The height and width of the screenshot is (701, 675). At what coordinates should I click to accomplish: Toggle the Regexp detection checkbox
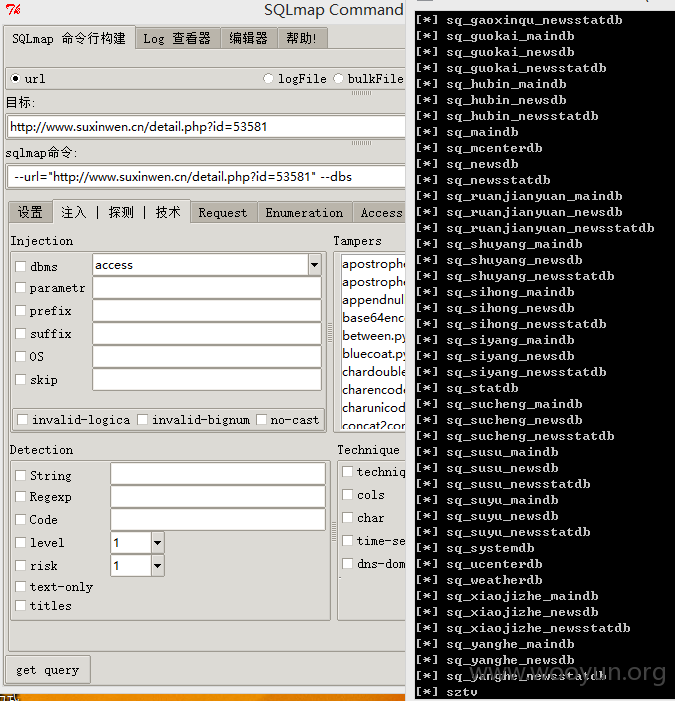pyautogui.click(x=21, y=496)
